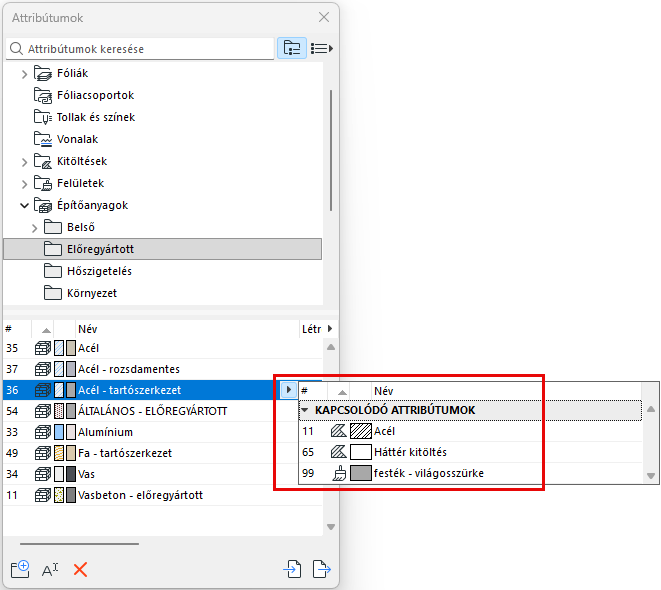
Task: Click the Létr column header
Action: tap(312, 329)
